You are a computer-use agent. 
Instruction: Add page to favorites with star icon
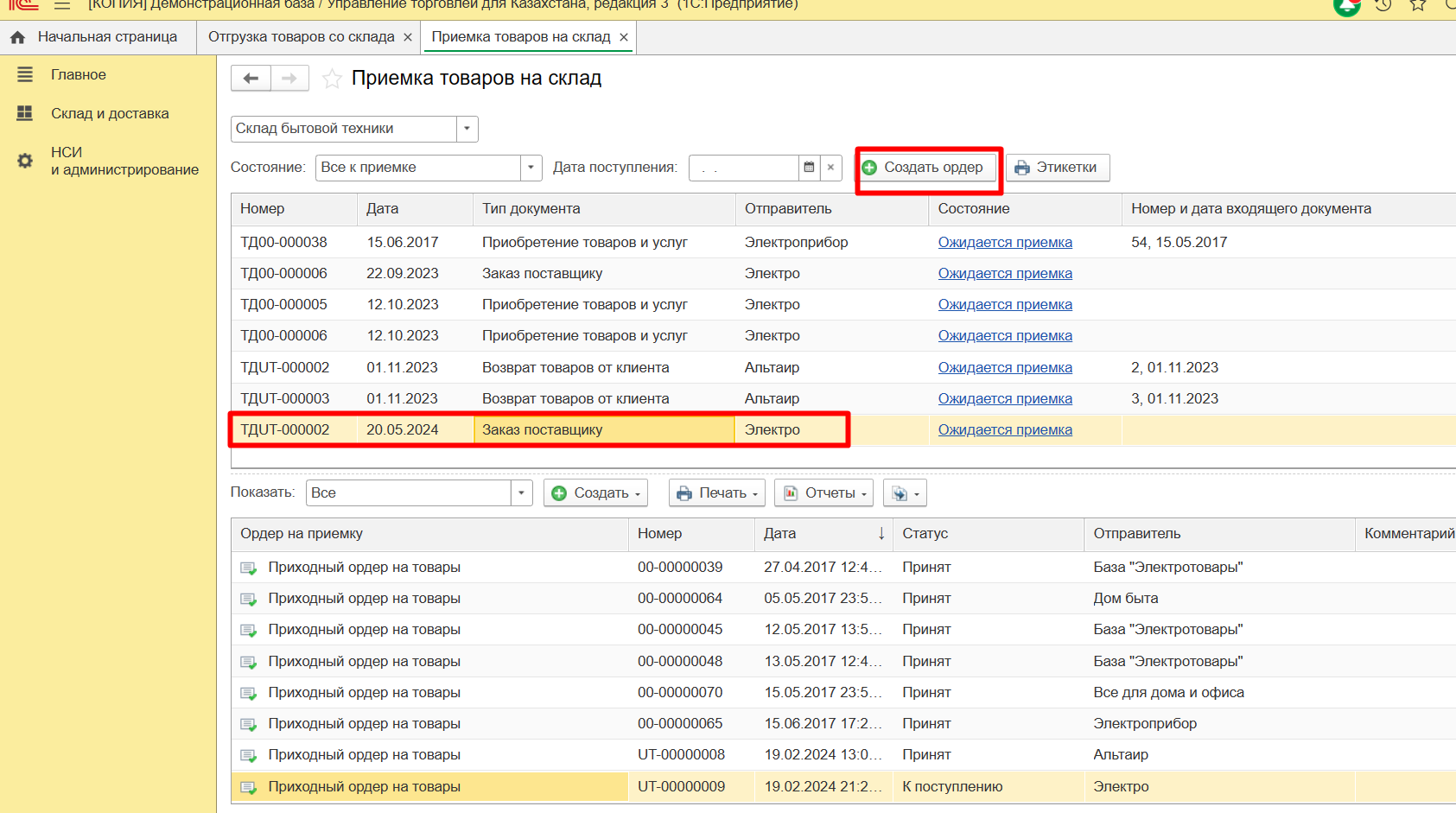tap(332, 79)
